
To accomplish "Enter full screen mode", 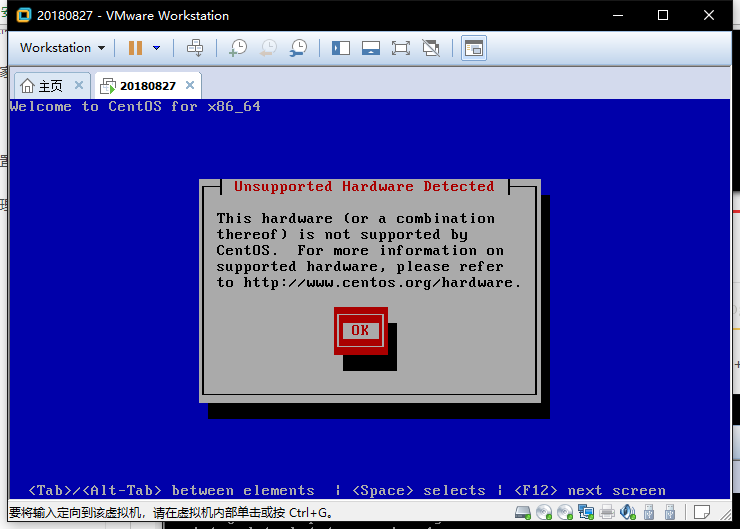I will click(401, 48).
